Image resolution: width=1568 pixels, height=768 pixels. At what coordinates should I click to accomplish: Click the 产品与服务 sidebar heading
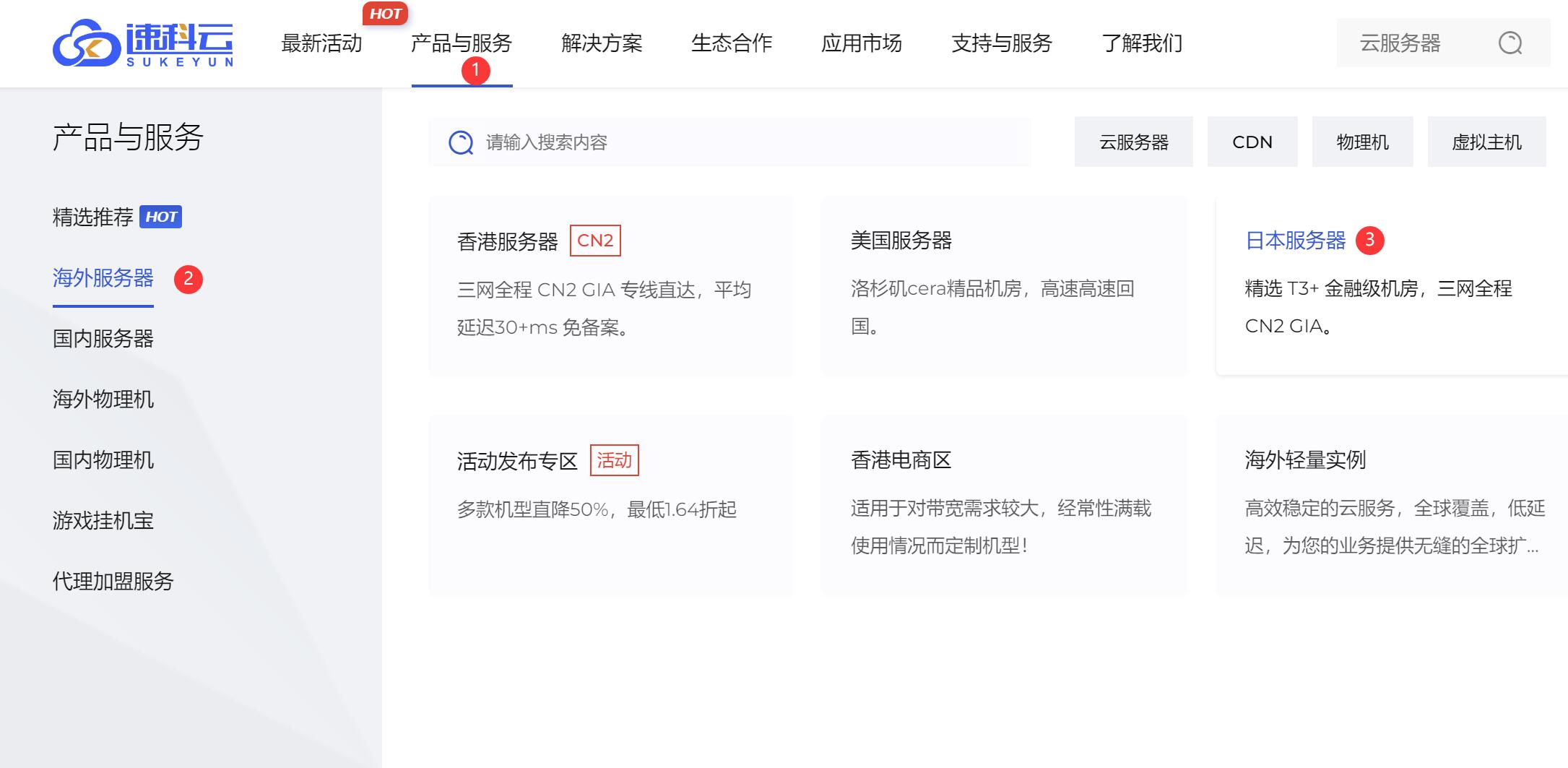(128, 137)
